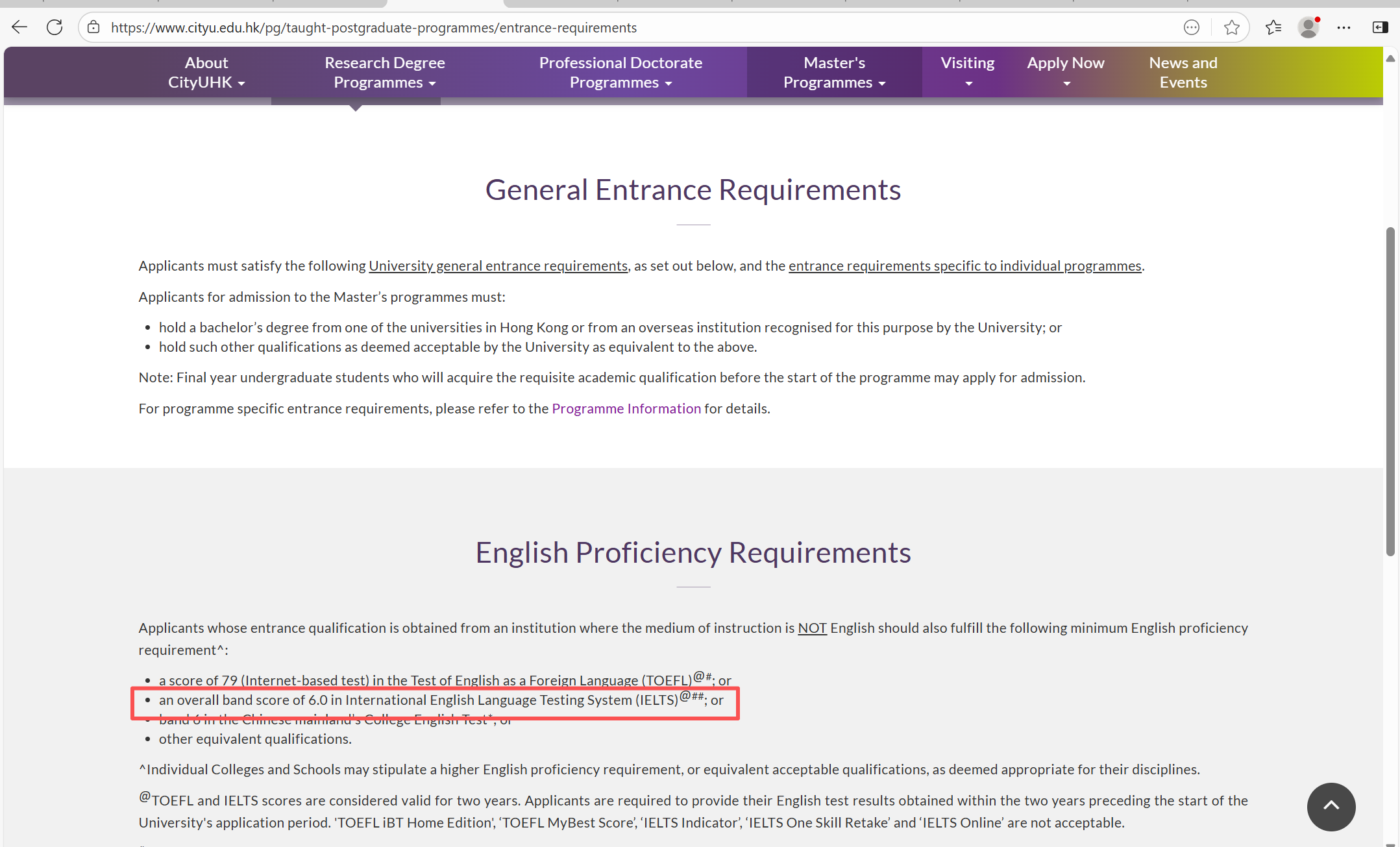Open the browser profile avatar
1400x847 pixels.
pos(1308,27)
